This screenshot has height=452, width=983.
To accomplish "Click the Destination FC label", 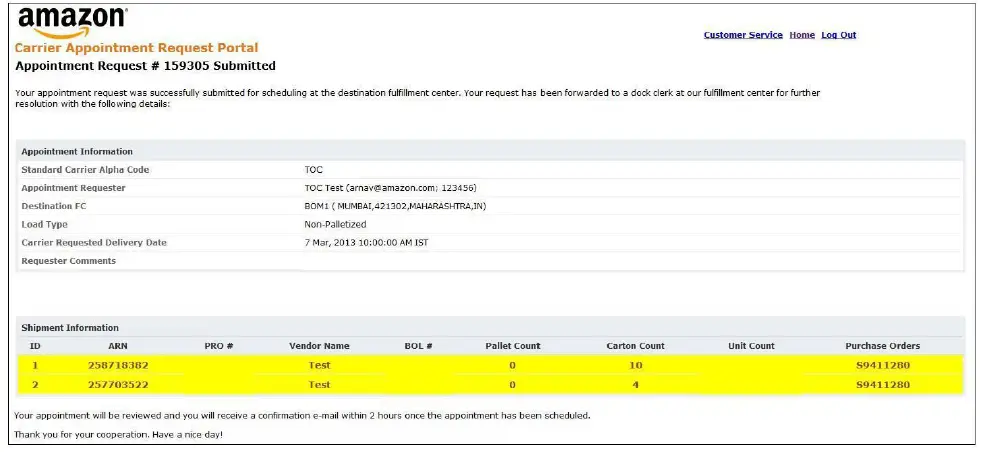I will pyautogui.click(x=54, y=206).
